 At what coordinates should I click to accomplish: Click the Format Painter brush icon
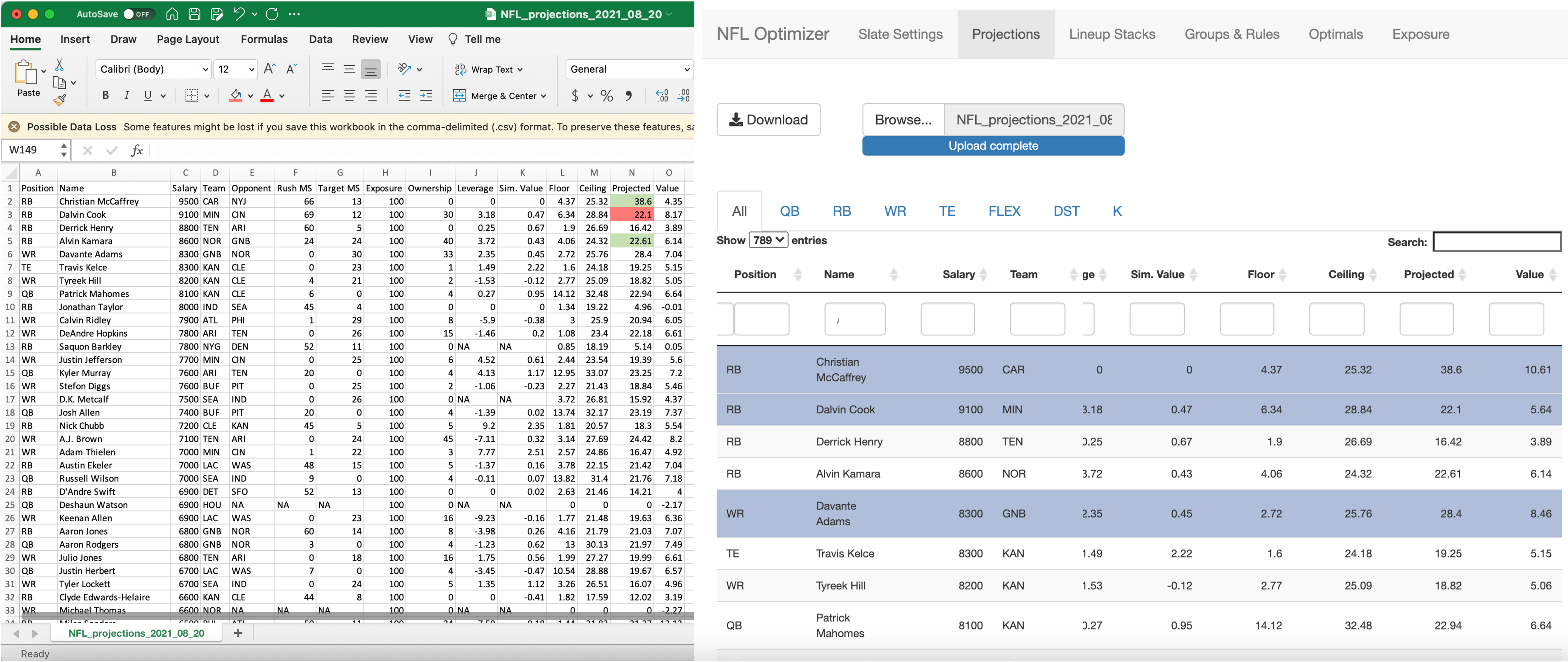(x=59, y=100)
